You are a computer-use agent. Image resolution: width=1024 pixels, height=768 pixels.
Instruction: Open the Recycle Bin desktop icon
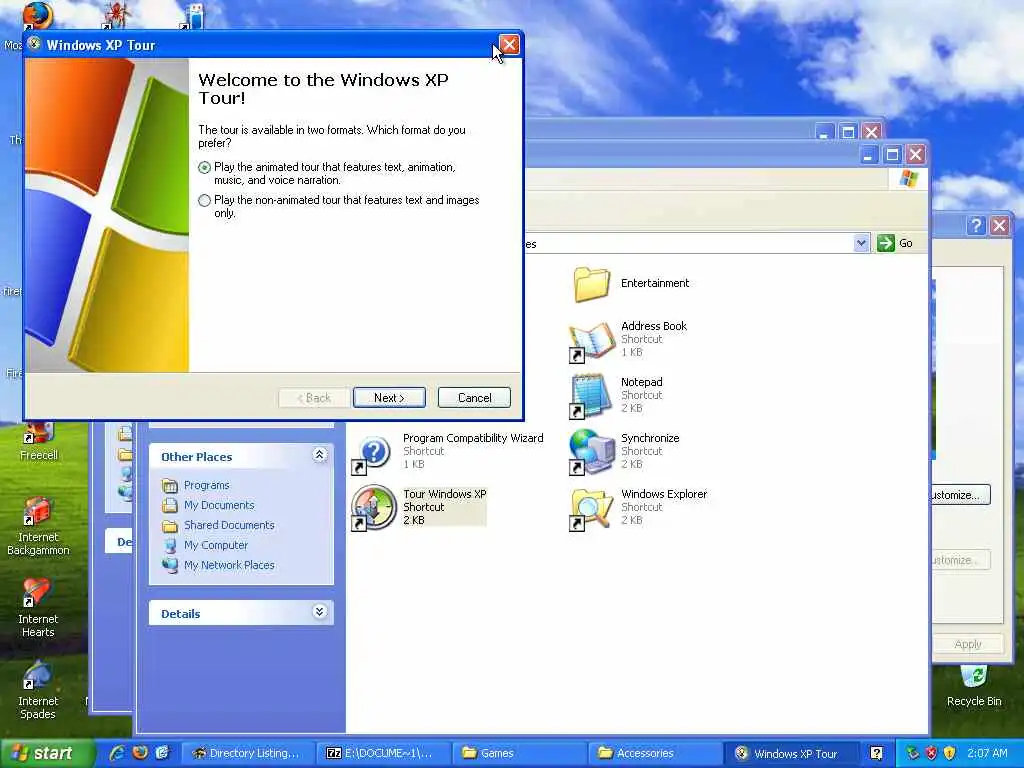tap(974, 686)
